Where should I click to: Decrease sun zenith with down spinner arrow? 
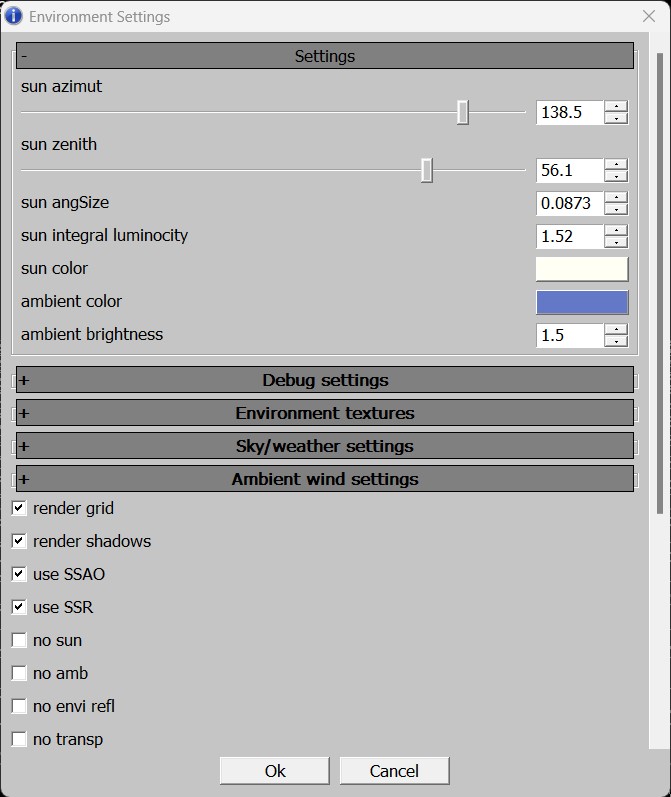point(616,176)
